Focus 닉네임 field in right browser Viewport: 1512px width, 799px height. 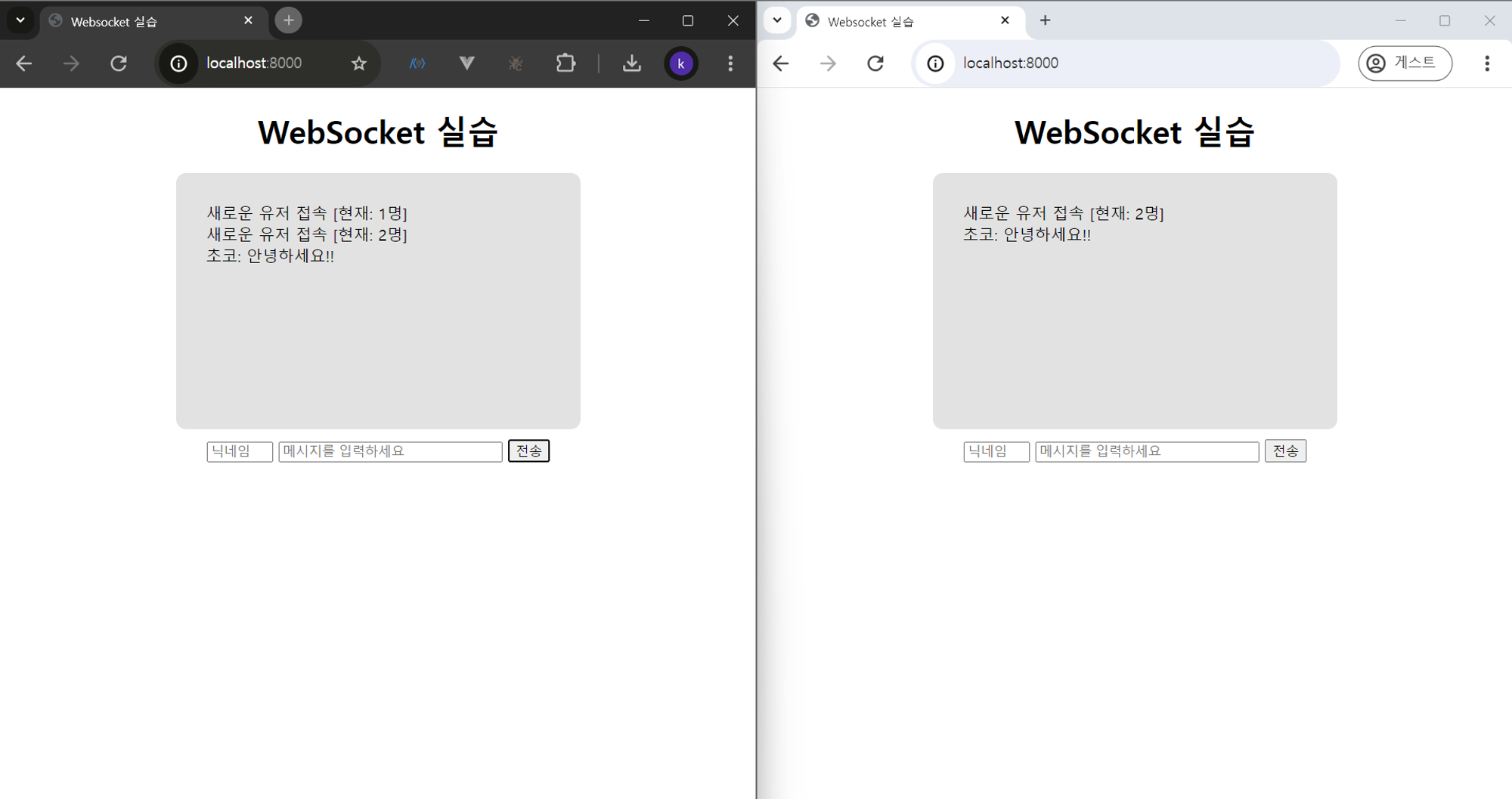click(x=996, y=451)
